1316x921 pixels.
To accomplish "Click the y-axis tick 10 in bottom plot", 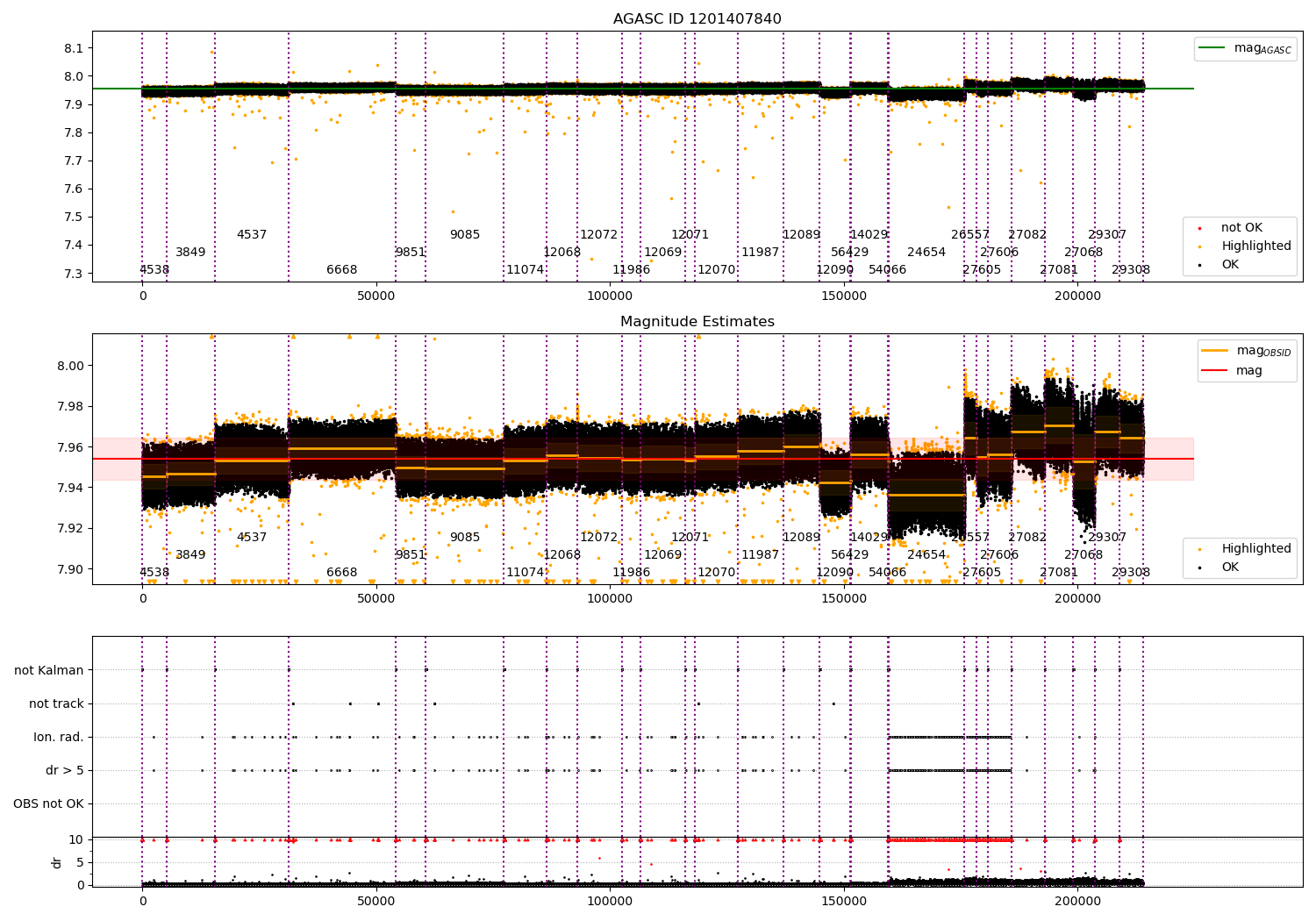I will [x=76, y=840].
